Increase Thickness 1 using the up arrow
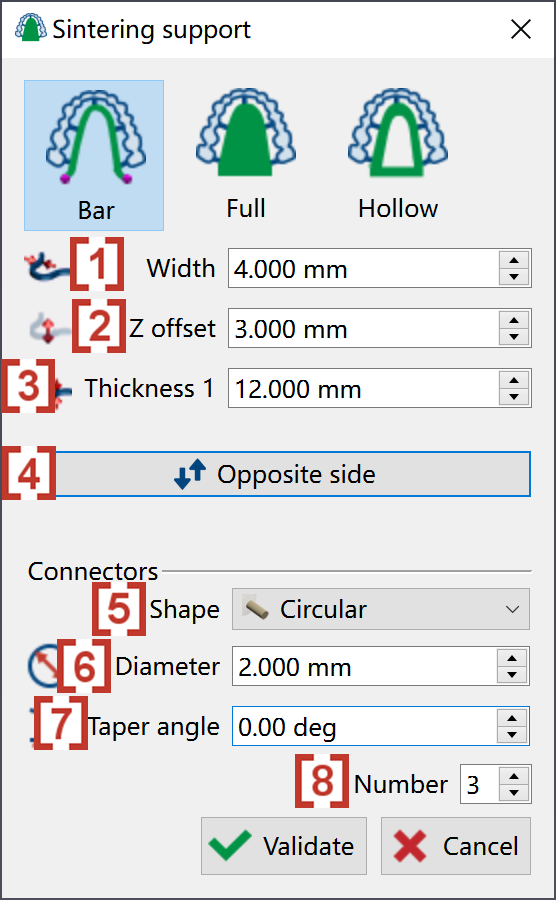This screenshot has width=556, height=900. (x=514, y=380)
